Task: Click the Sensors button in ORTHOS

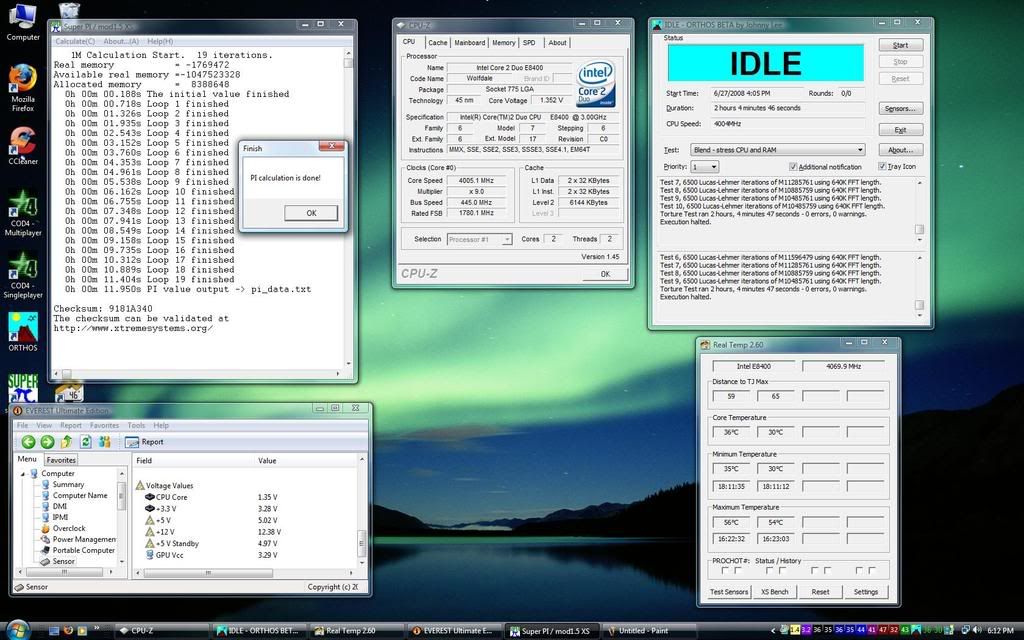Action: click(900, 108)
